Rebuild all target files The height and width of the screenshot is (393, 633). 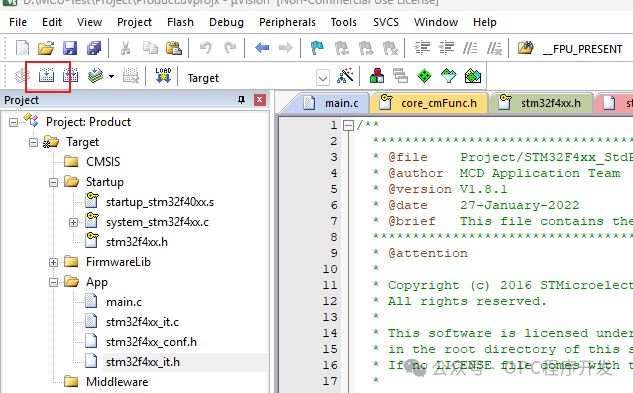70,76
